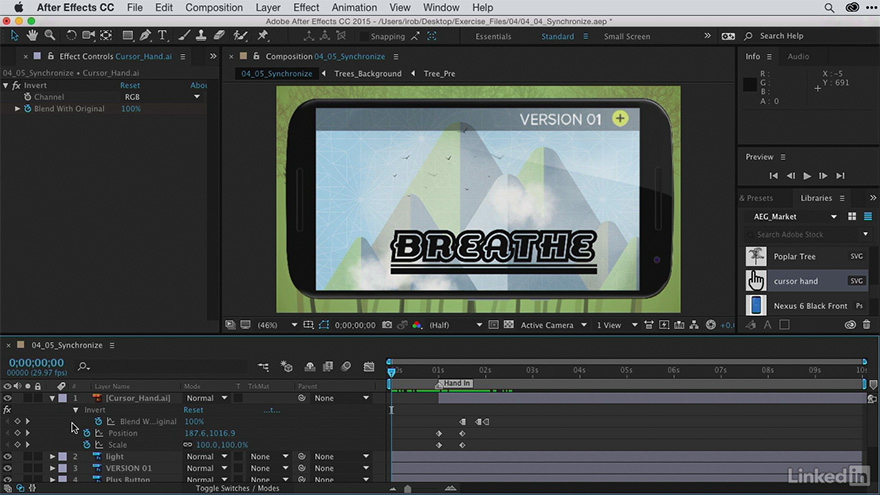880x495 pixels.
Task: Play the preview
Action: point(806,176)
